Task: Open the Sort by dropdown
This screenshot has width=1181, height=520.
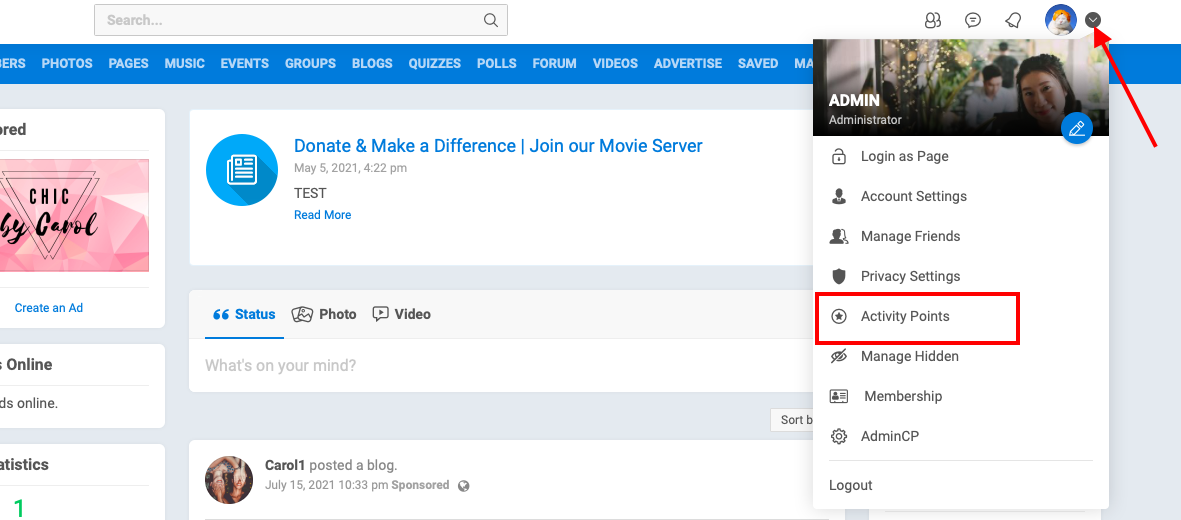Action: [792, 420]
